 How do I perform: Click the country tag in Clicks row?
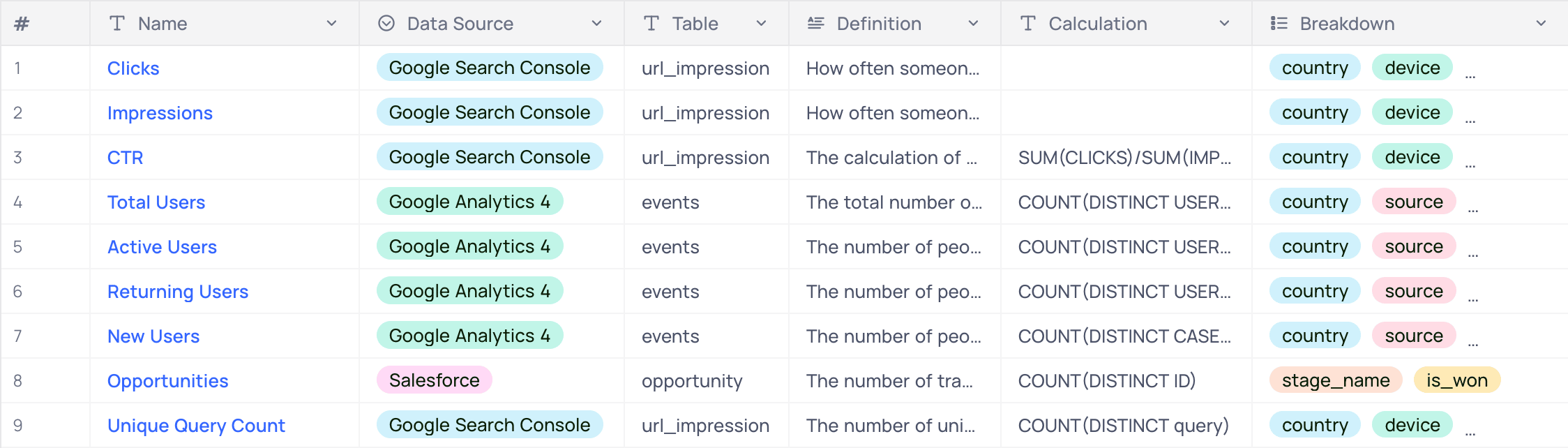coord(1316,68)
